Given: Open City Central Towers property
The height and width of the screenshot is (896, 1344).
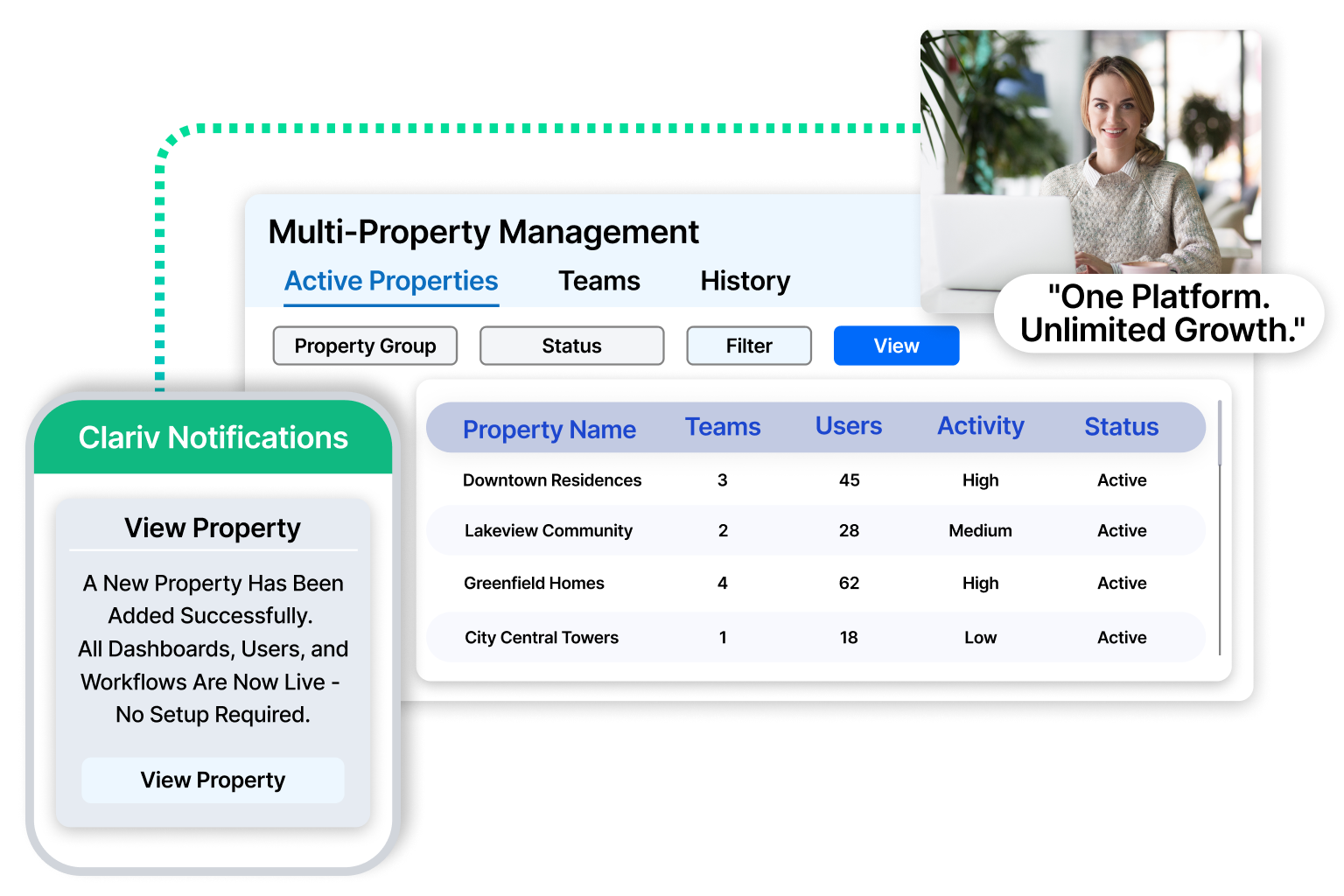Looking at the screenshot, I should point(542,638).
